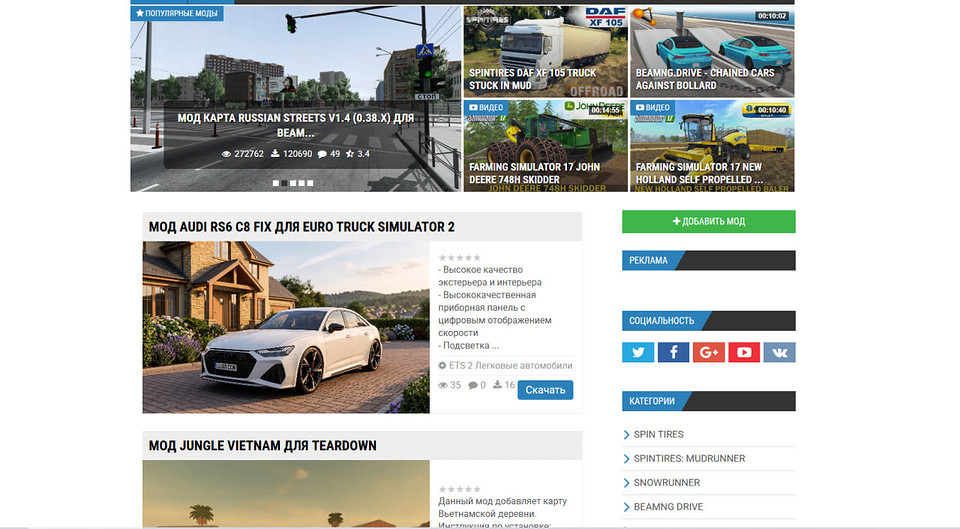Screen dimensions: 960x529
Task: Click the Категории section header
Action: pyautogui.click(x=709, y=401)
